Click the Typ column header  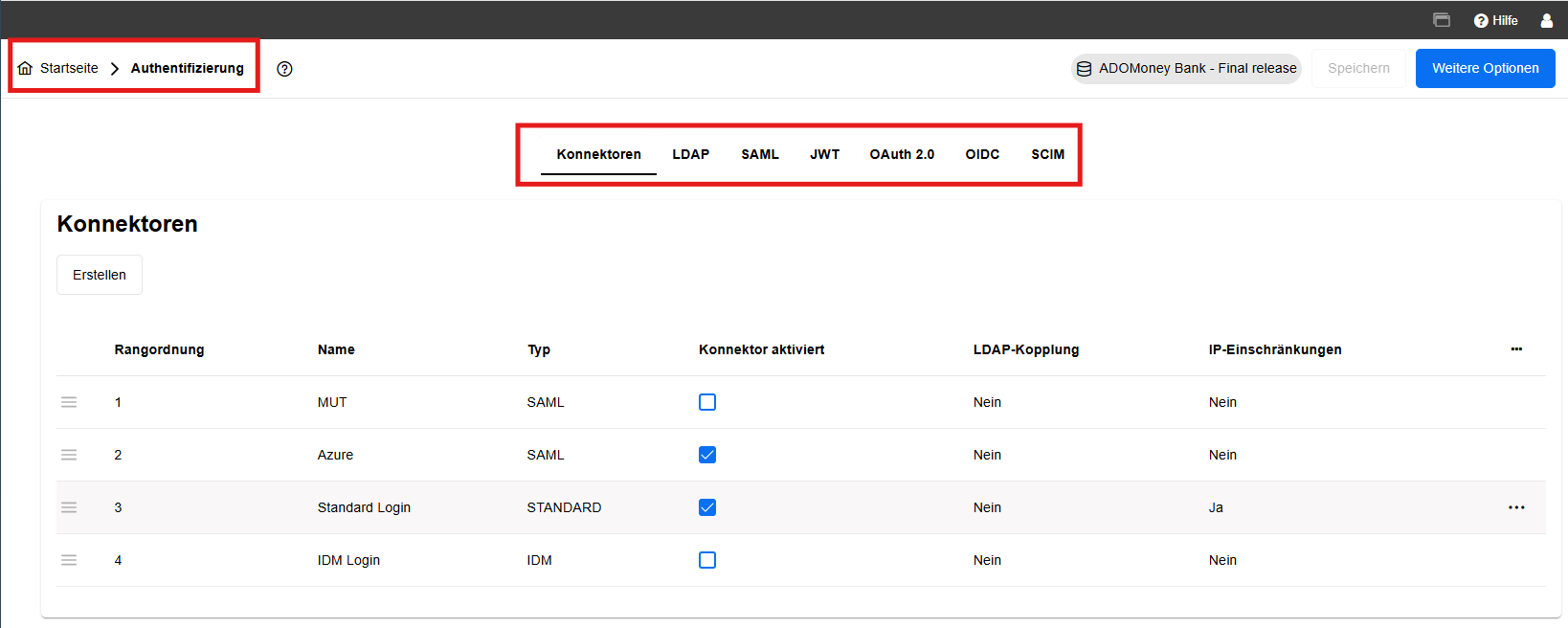point(539,349)
